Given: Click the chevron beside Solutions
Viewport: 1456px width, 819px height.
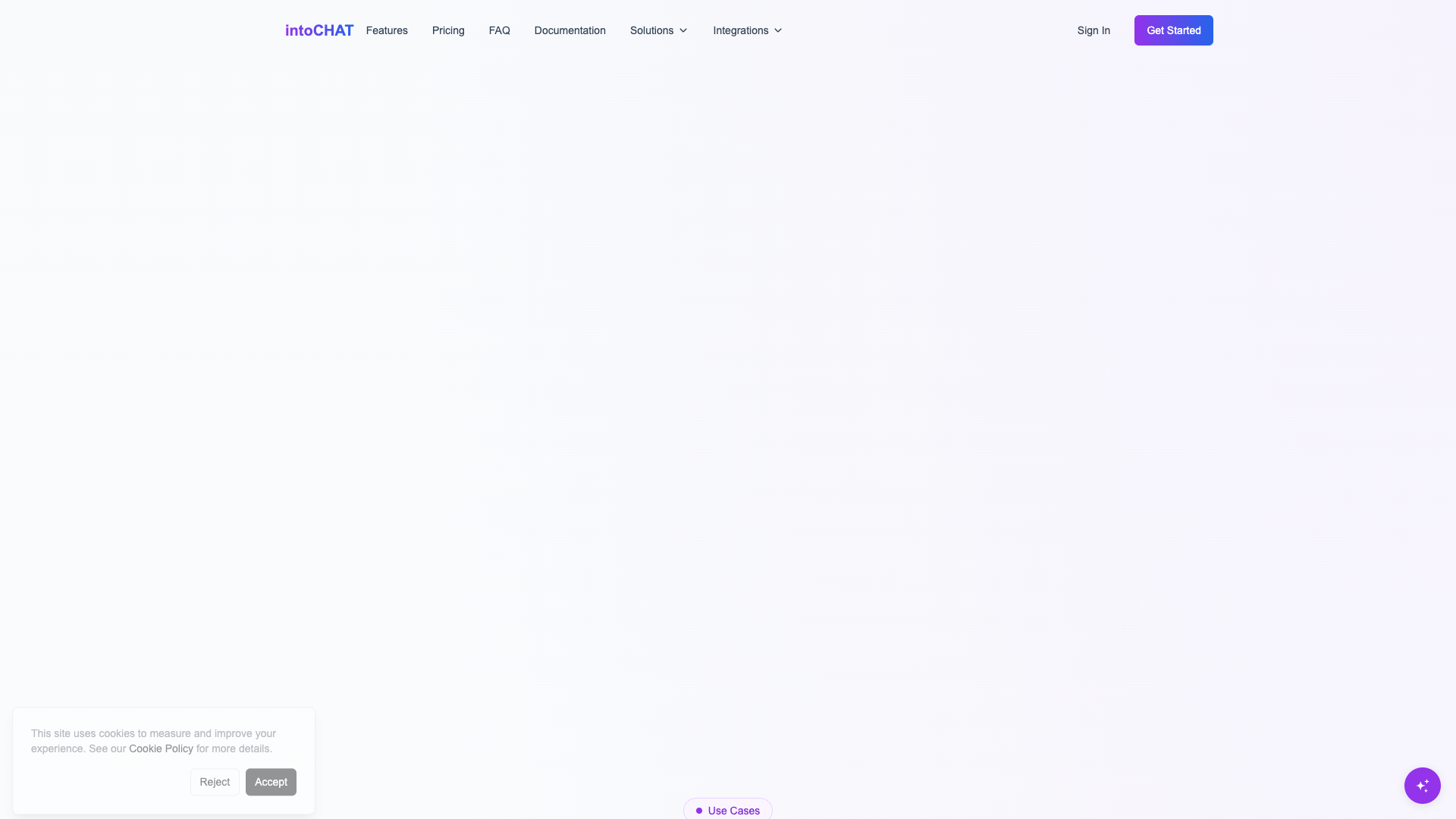Looking at the screenshot, I should (683, 30).
